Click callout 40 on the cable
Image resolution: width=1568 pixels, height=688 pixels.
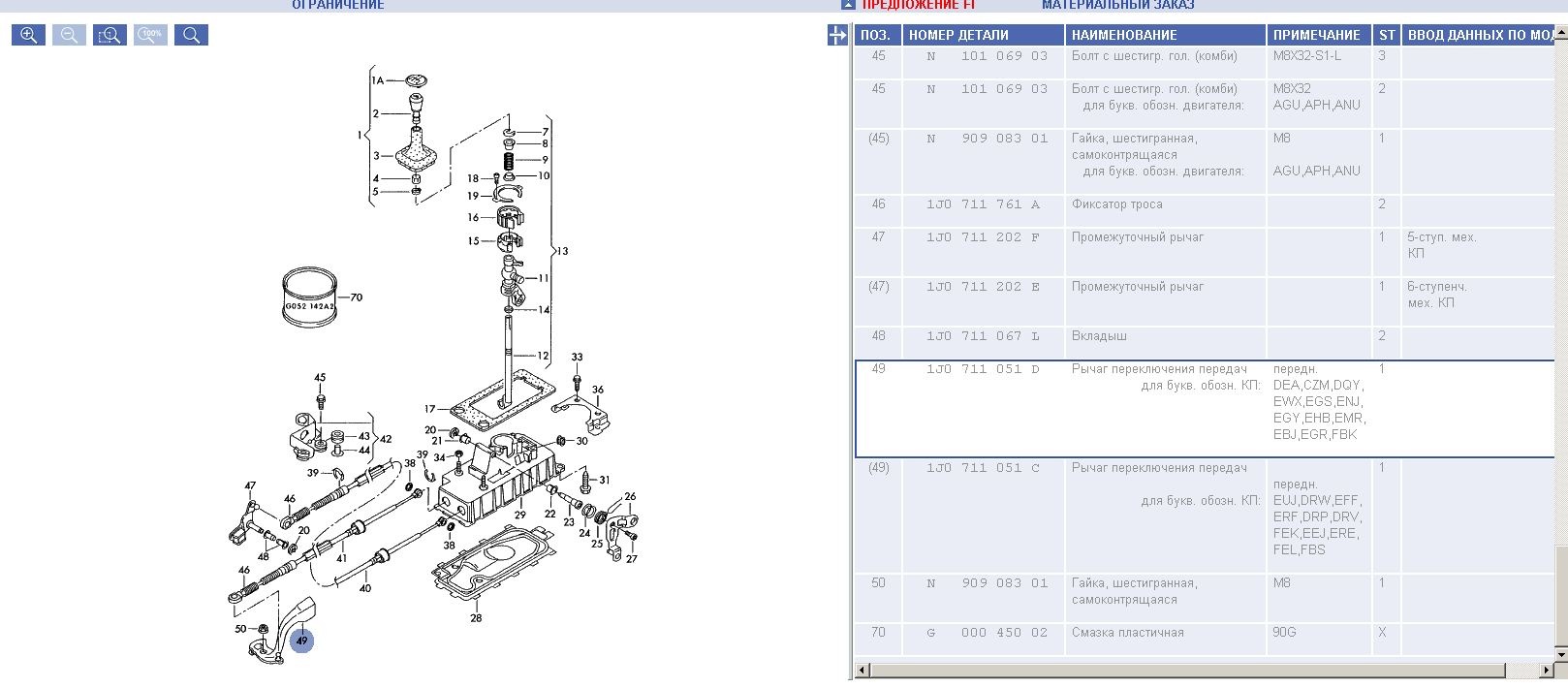[x=364, y=588]
